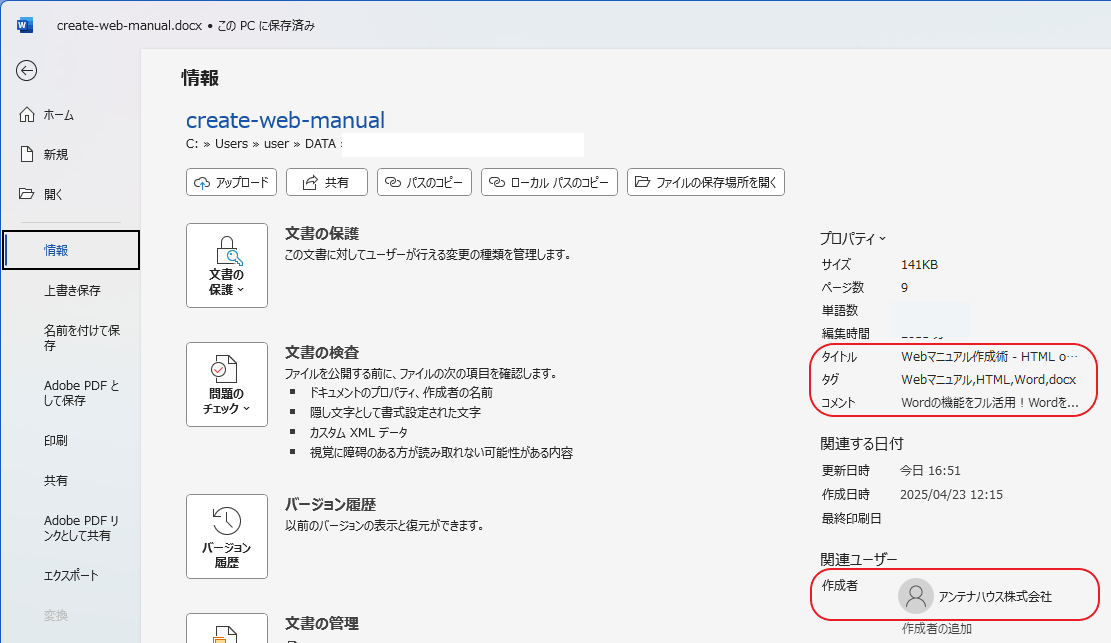Click the アップロード button
1111x643 pixels.
pos(231,182)
